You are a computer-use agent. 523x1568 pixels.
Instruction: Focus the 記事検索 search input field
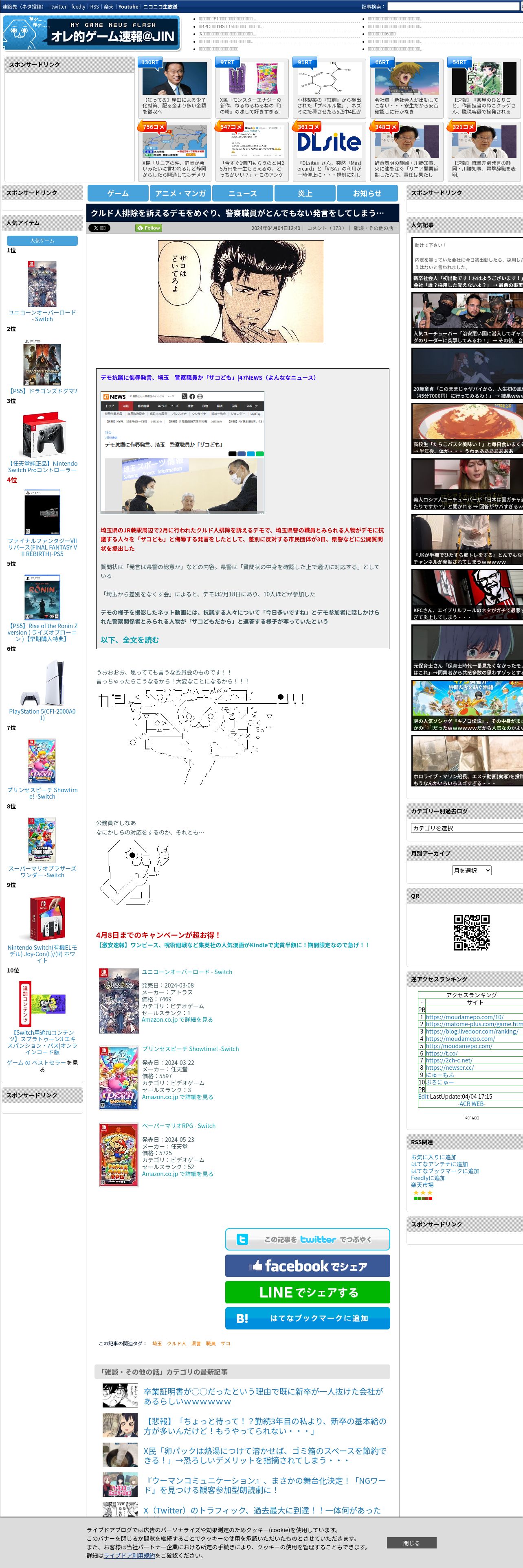[x=454, y=7]
